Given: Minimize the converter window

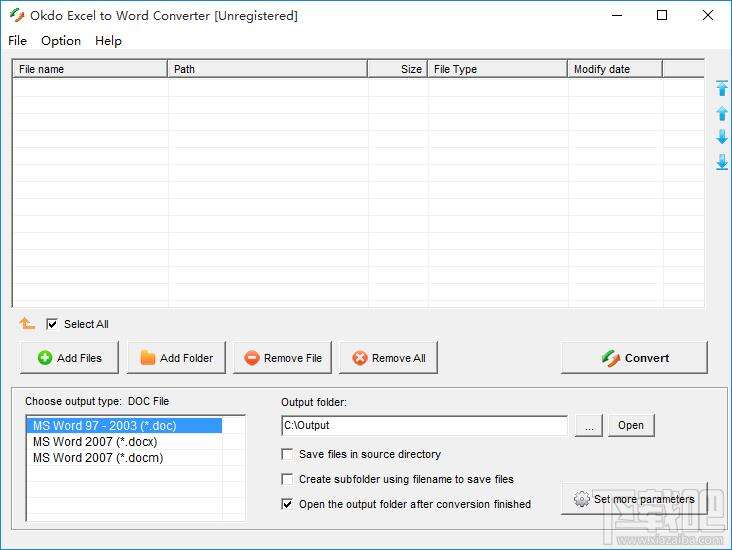Looking at the screenshot, I should [617, 15].
